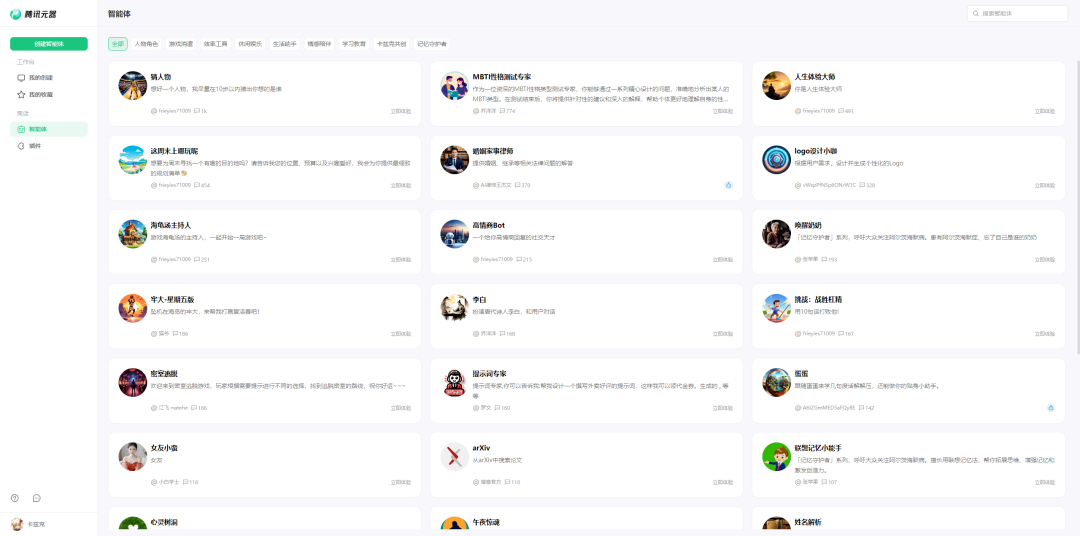Open the 卡兹克 user profile

click(29, 524)
